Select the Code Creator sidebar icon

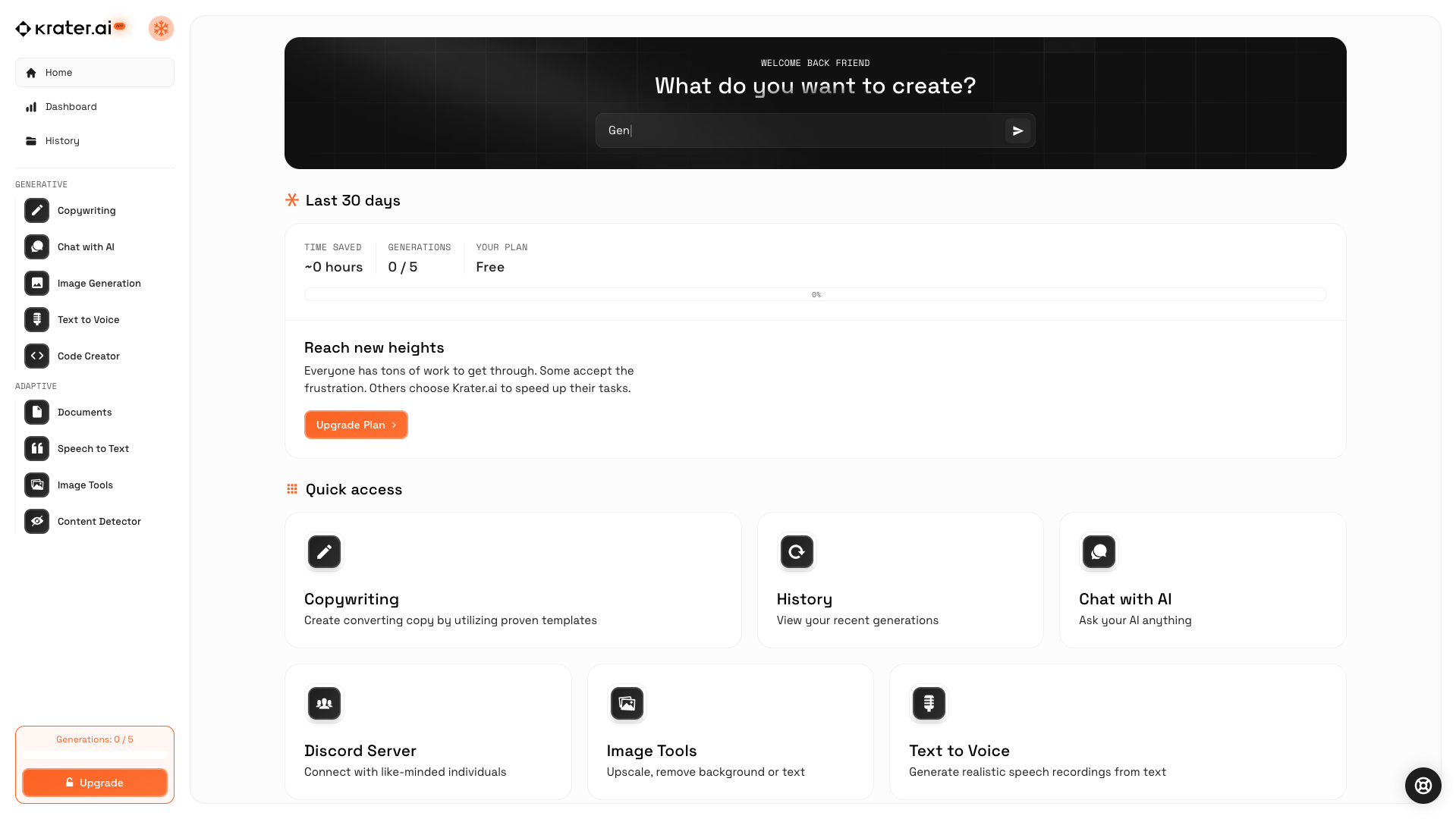pos(36,356)
